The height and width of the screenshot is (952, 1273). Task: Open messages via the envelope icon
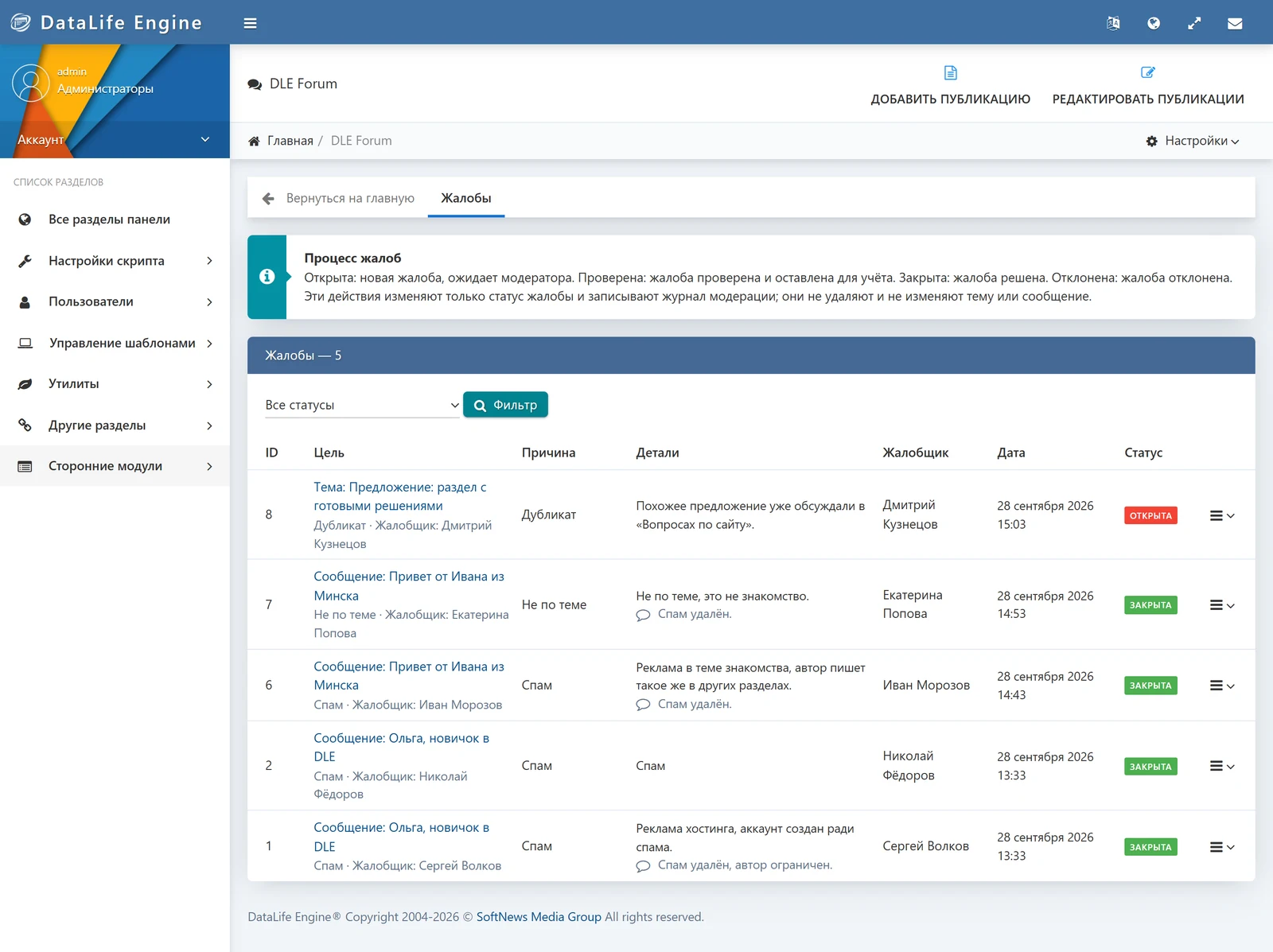pyautogui.click(x=1235, y=23)
